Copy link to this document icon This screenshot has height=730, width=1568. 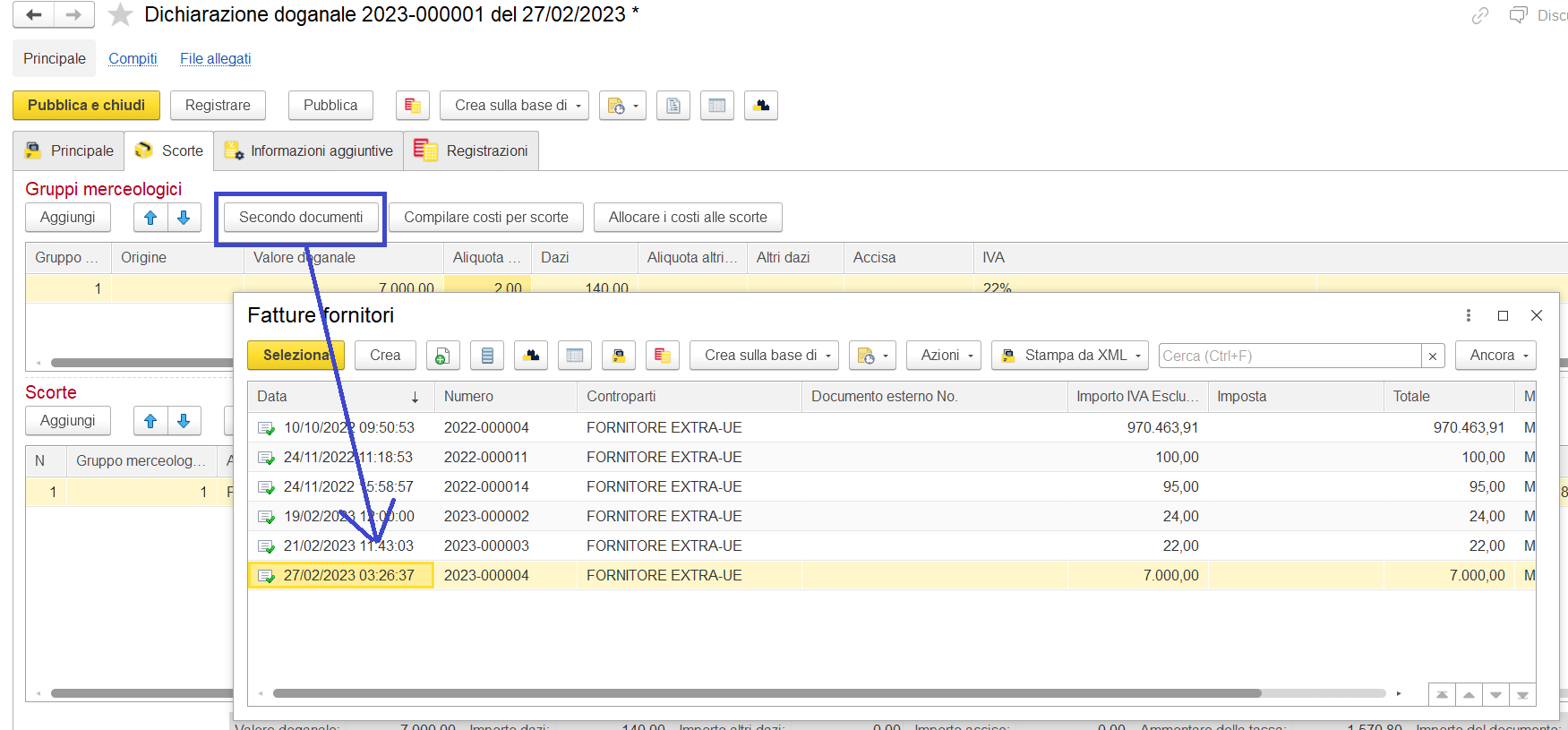pos(1480,15)
